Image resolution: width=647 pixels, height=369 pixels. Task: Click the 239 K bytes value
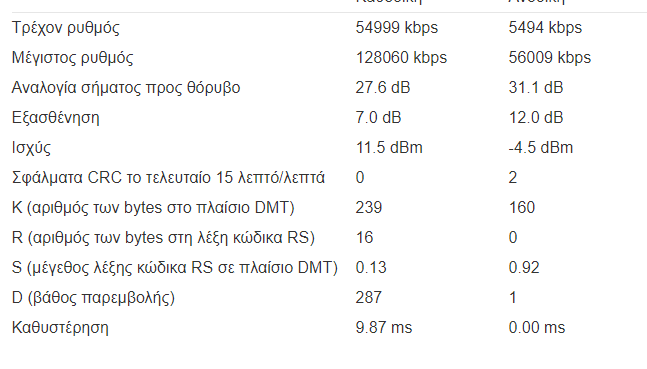click(x=369, y=208)
